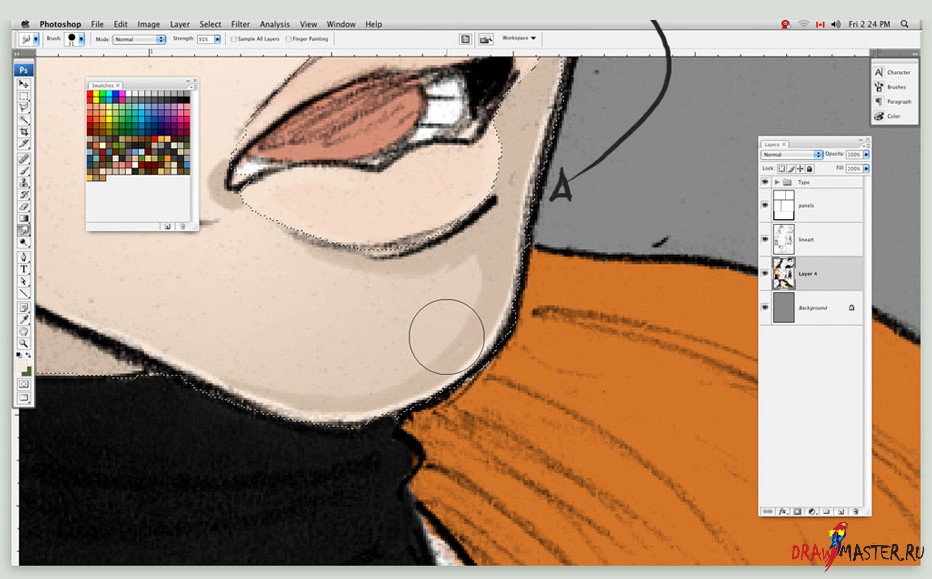Select the Hand tool

[x=24, y=331]
